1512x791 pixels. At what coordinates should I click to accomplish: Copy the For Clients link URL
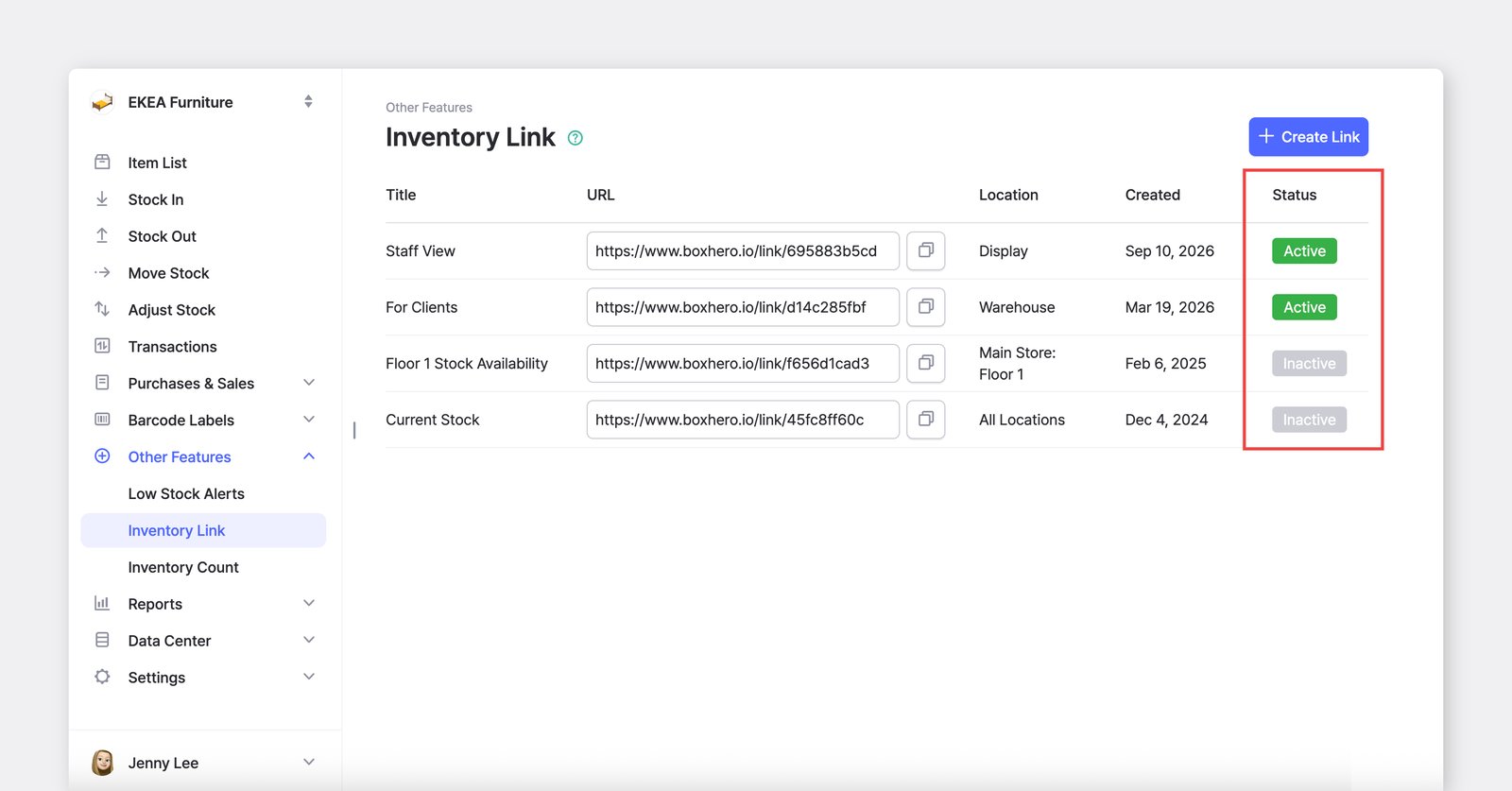(x=925, y=307)
